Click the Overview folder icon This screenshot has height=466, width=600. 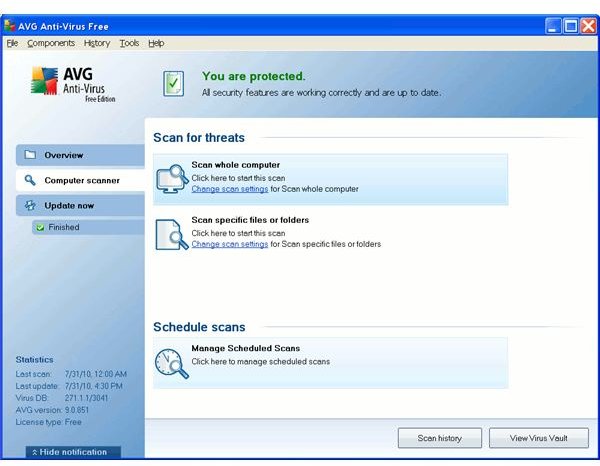[30, 155]
